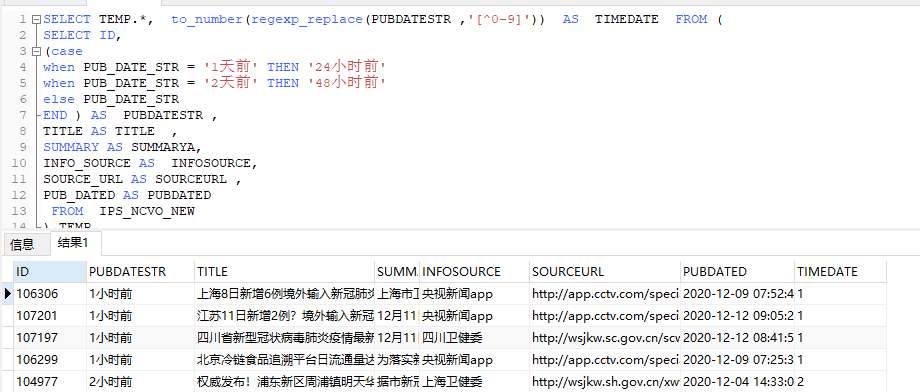This screenshot has height=392, width=920.
Task: Select the 四川卫健委 INFOSOURCE cell
Action: tap(474, 337)
